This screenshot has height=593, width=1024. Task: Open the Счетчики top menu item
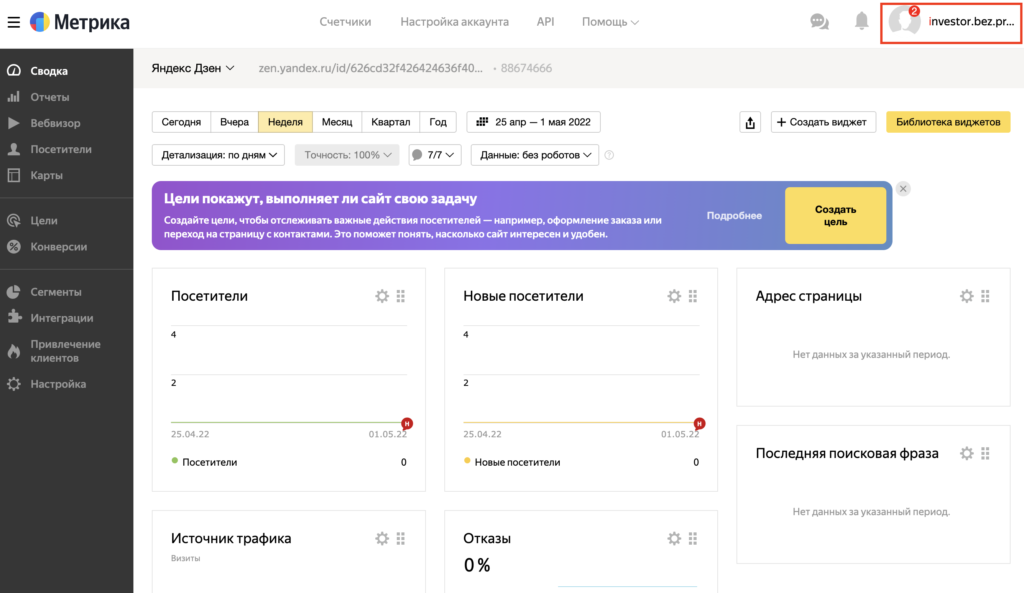[x=345, y=22]
